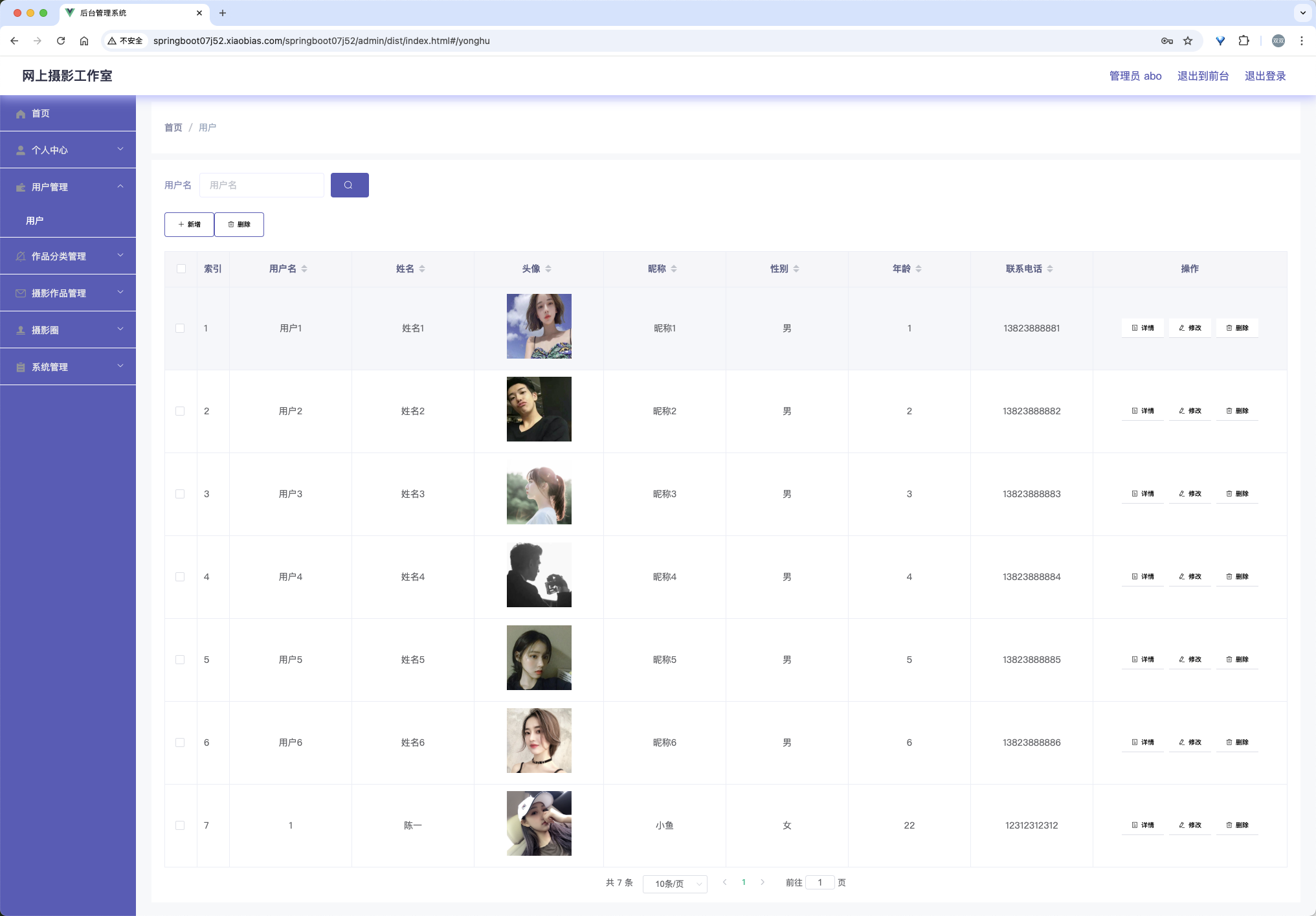Click the 首页 sidebar home item

pos(68,113)
